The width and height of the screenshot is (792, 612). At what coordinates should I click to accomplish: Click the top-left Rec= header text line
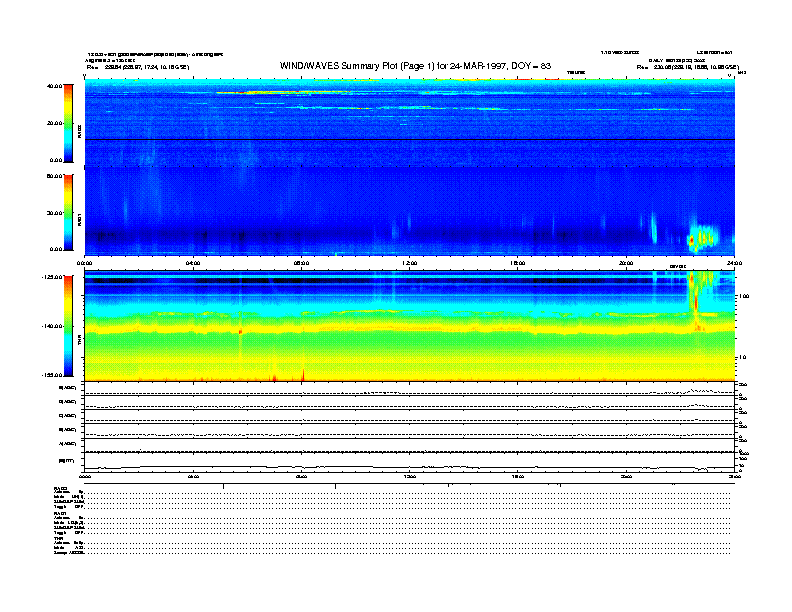pos(138,67)
